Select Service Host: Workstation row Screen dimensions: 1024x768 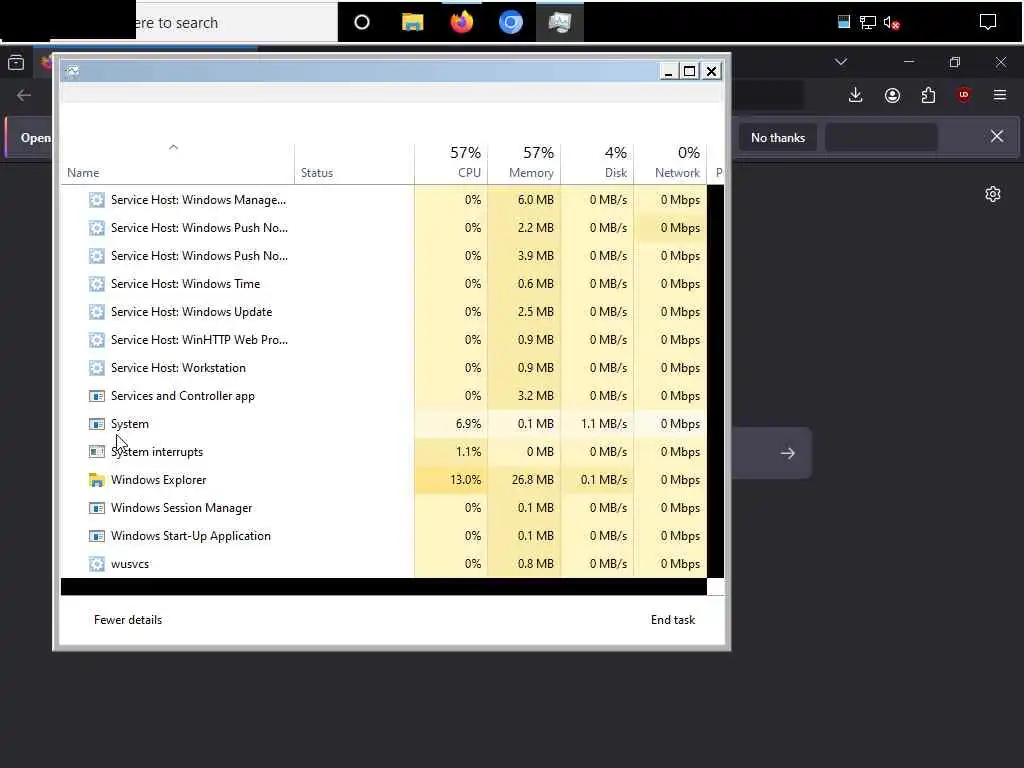(x=384, y=368)
